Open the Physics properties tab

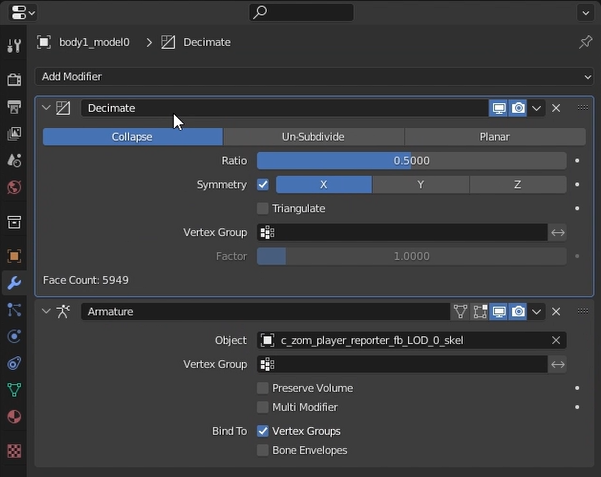14,337
